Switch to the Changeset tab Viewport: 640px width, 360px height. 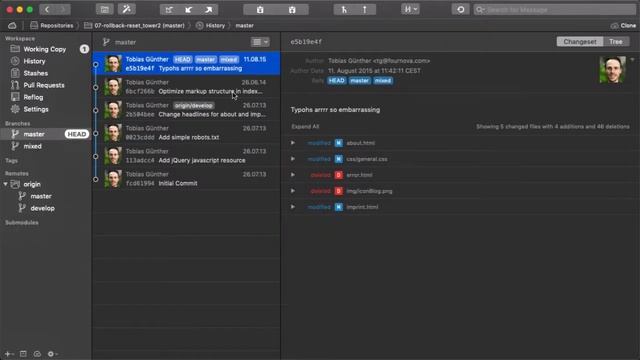(x=580, y=42)
